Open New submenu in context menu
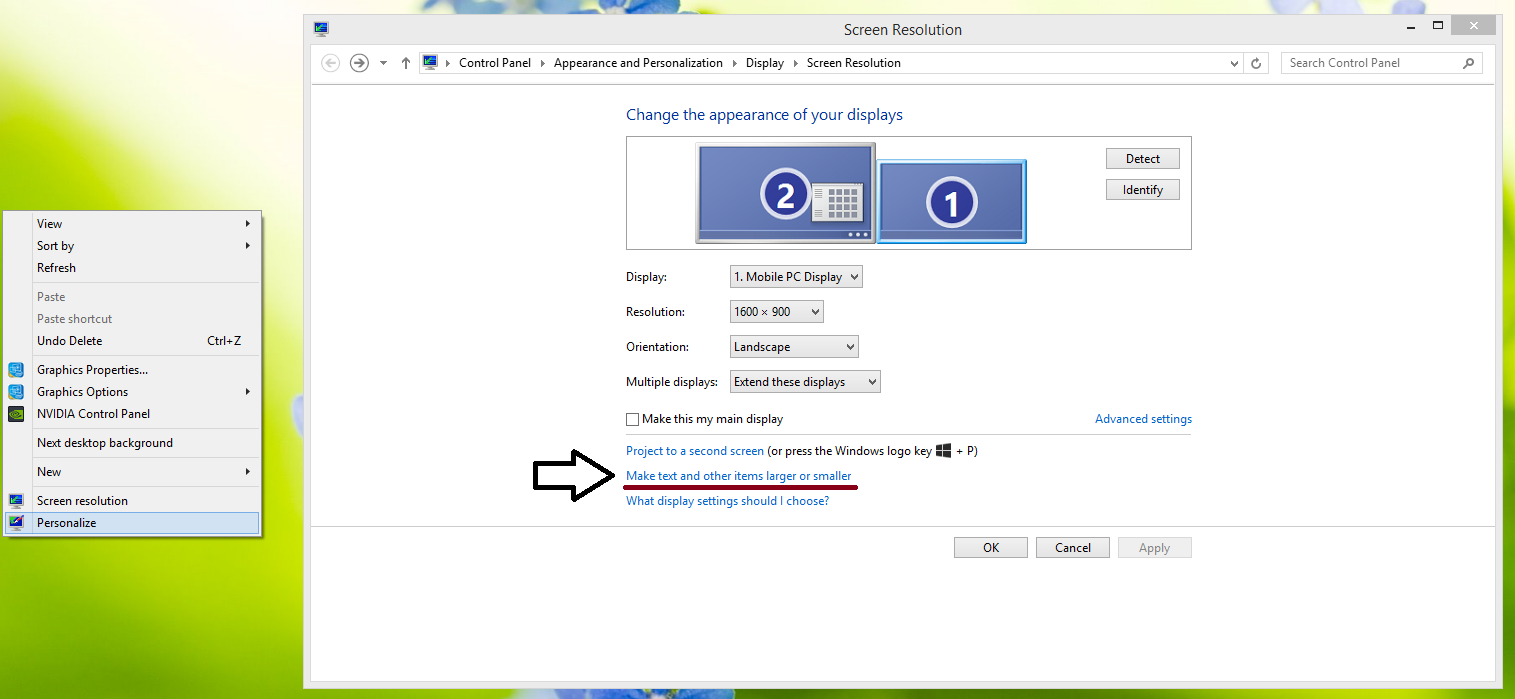This screenshot has height=699, width=1515. point(132,472)
